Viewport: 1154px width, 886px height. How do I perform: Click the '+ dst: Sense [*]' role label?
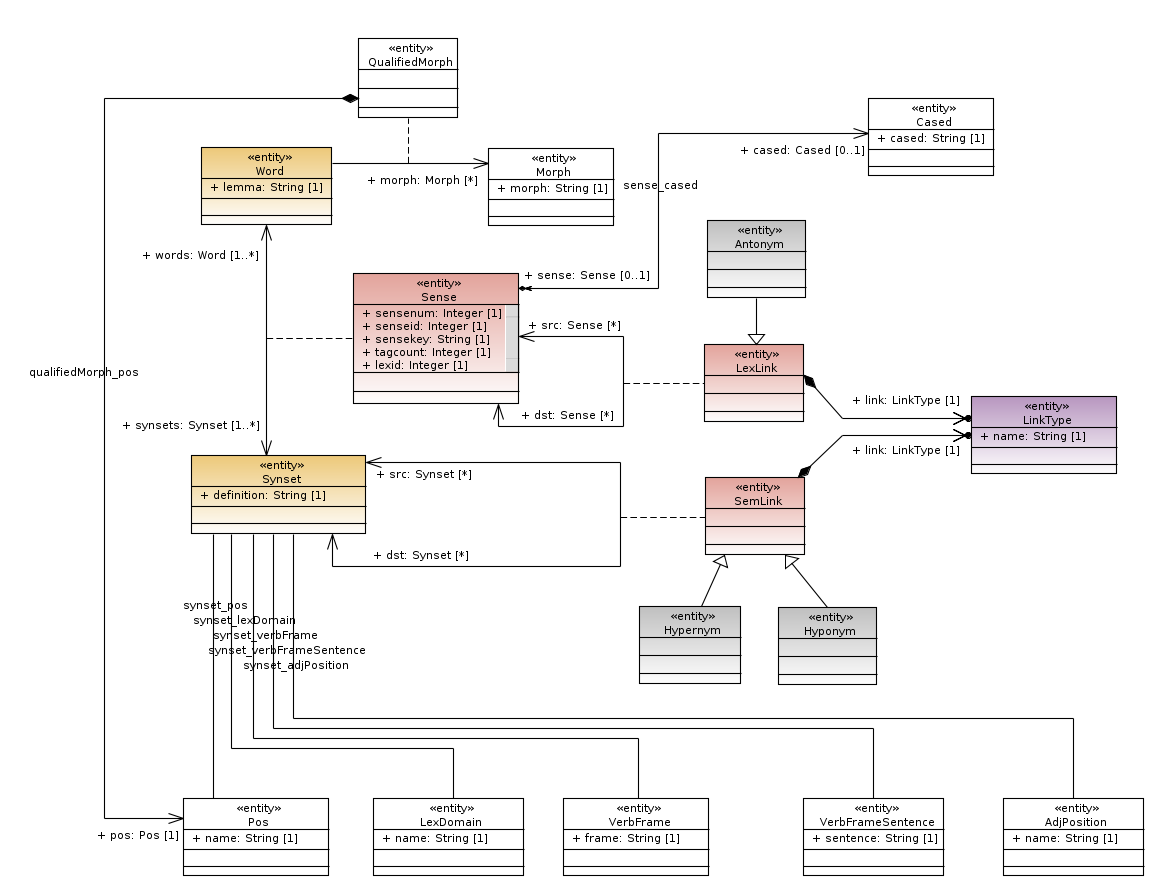tap(567, 415)
